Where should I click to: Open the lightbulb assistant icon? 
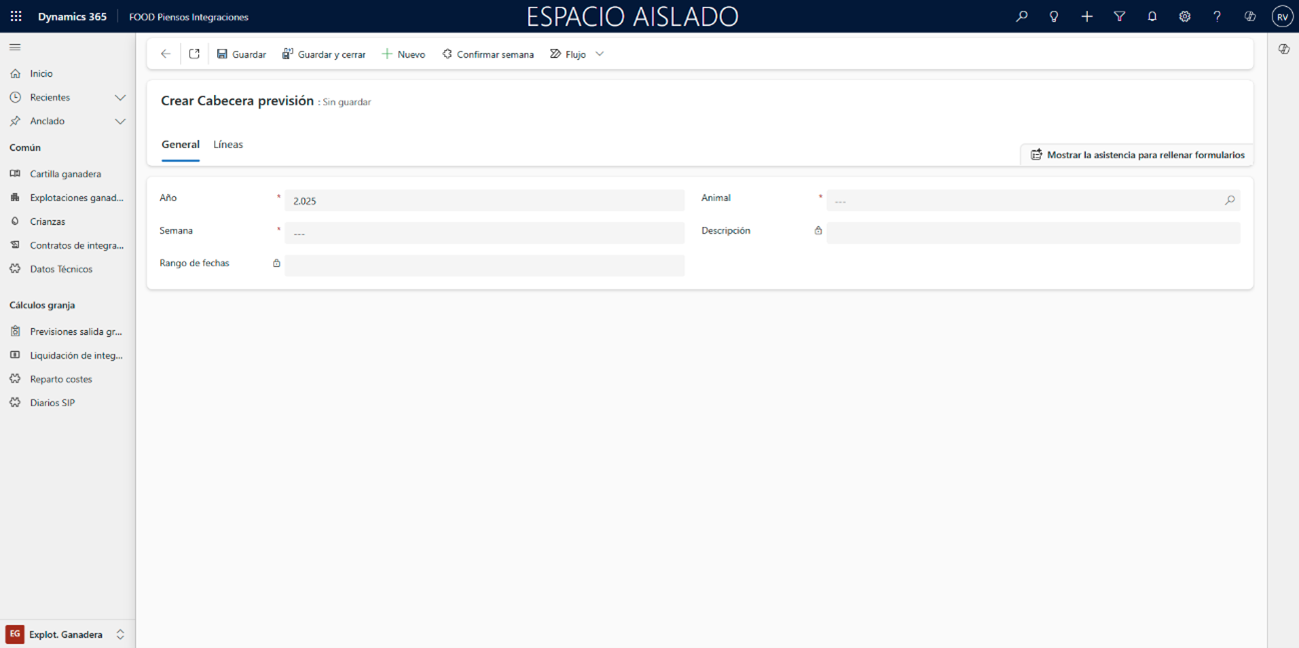coord(1053,17)
